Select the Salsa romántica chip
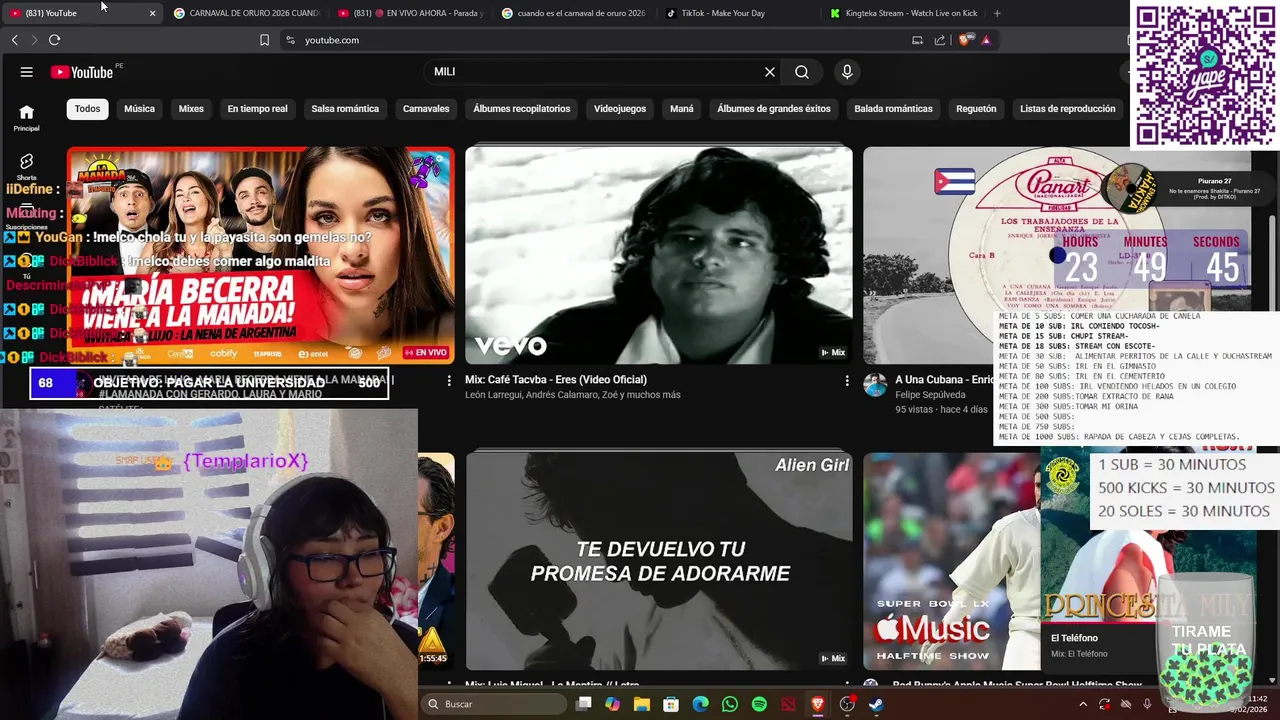This screenshot has width=1280, height=720. [345, 109]
